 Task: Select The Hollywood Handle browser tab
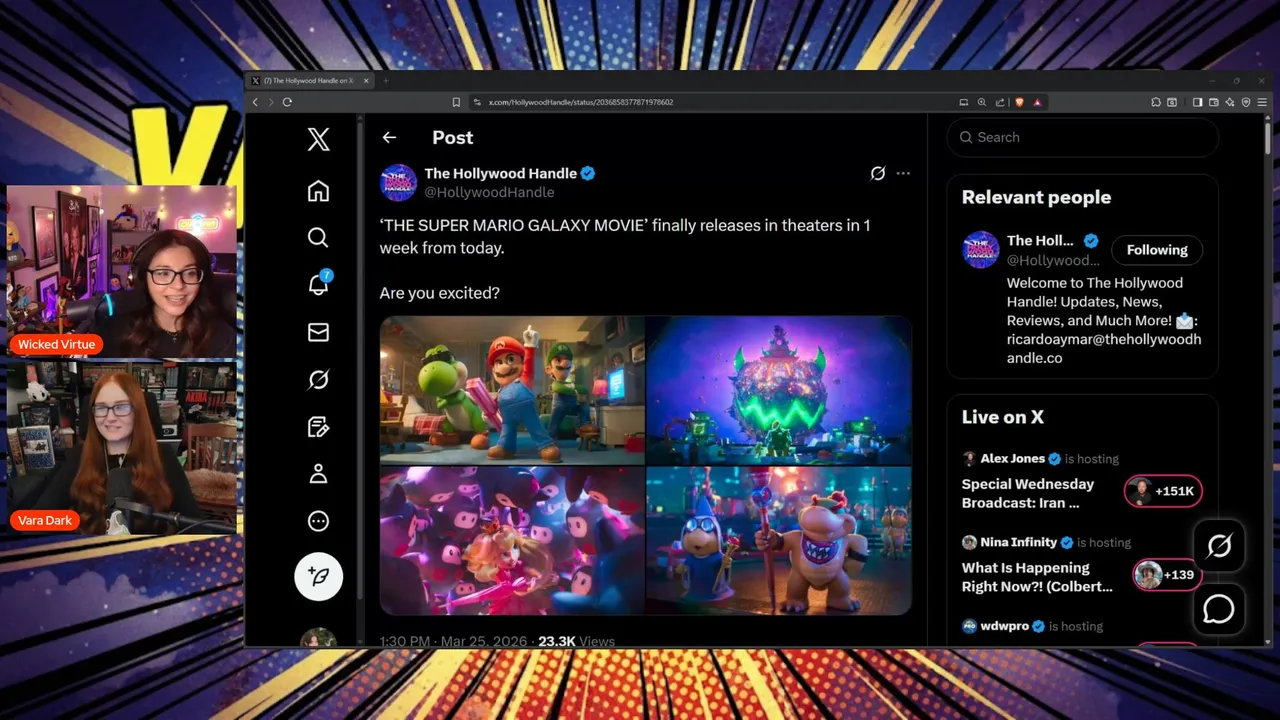(310, 80)
